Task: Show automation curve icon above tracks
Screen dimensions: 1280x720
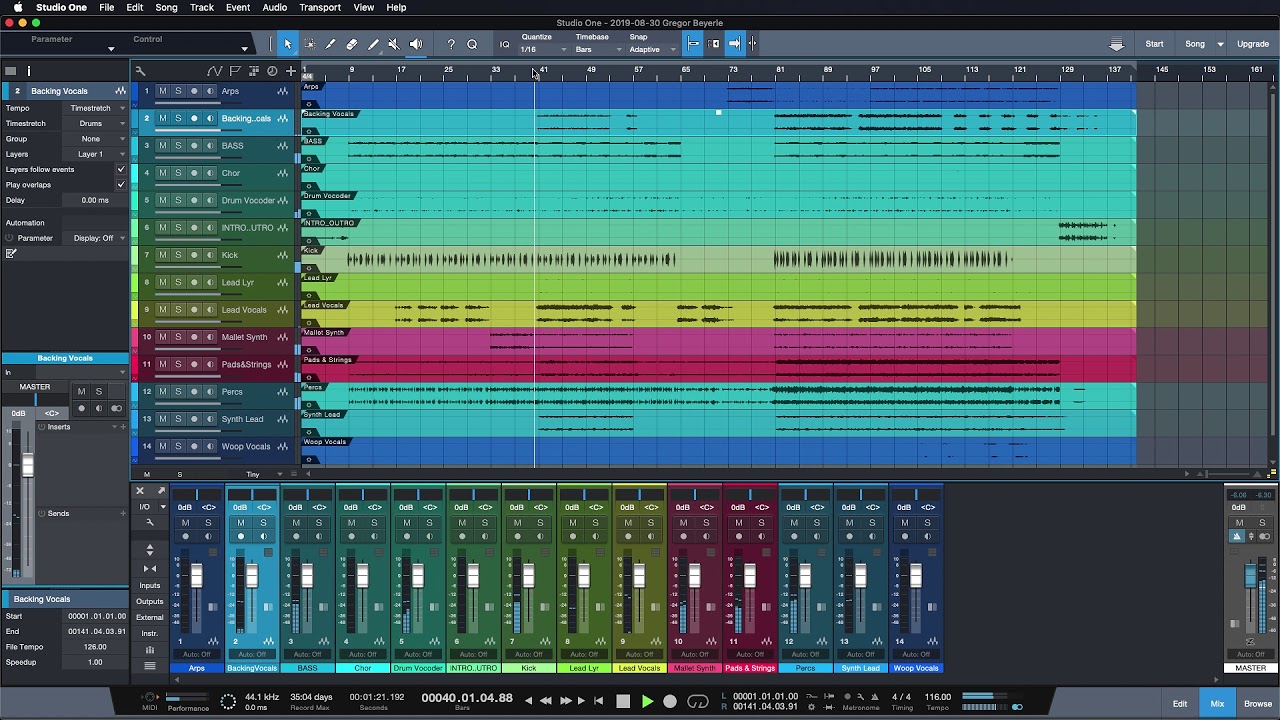Action: pyautogui.click(x=214, y=71)
